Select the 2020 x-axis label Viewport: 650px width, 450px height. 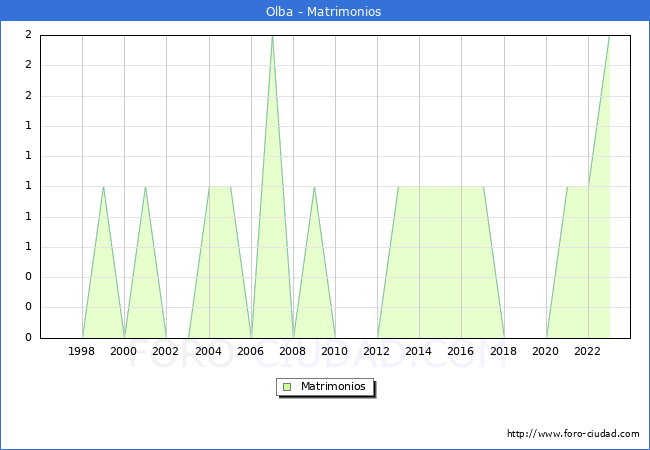point(546,351)
